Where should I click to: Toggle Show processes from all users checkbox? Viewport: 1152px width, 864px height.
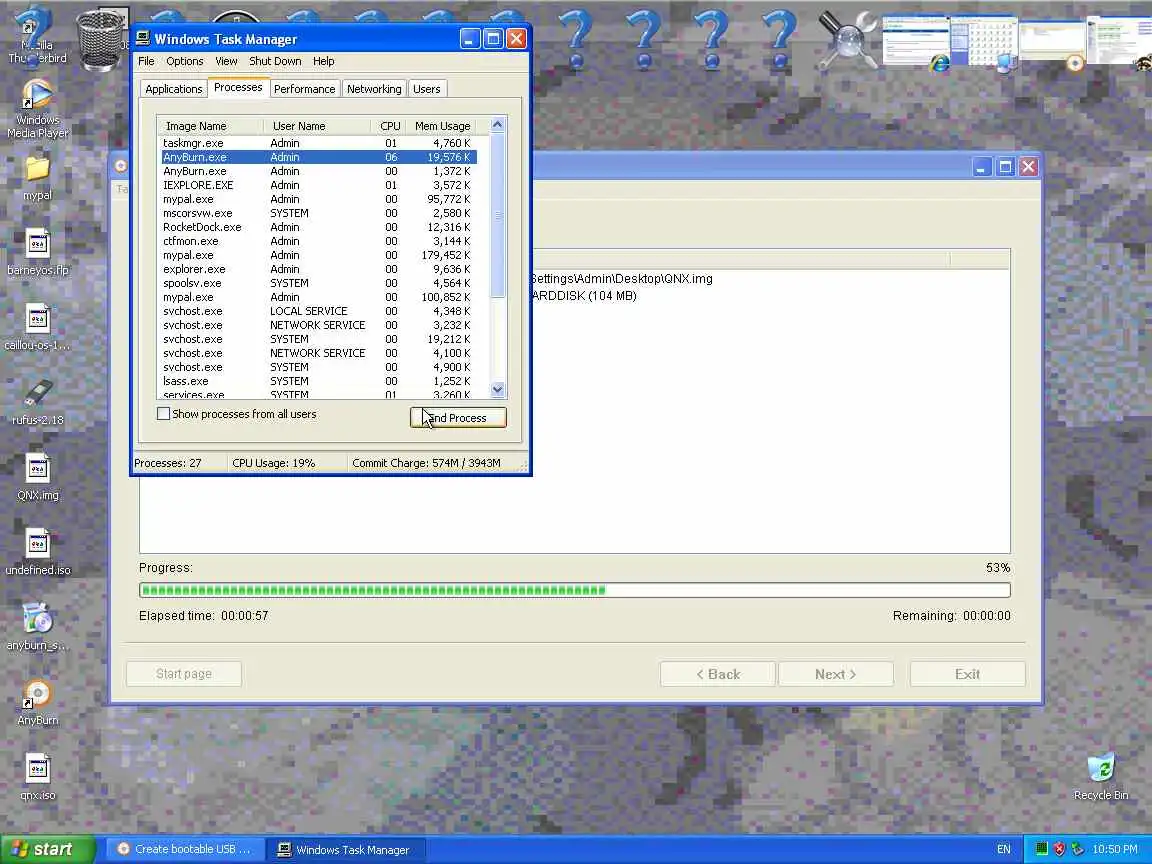click(163, 414)
